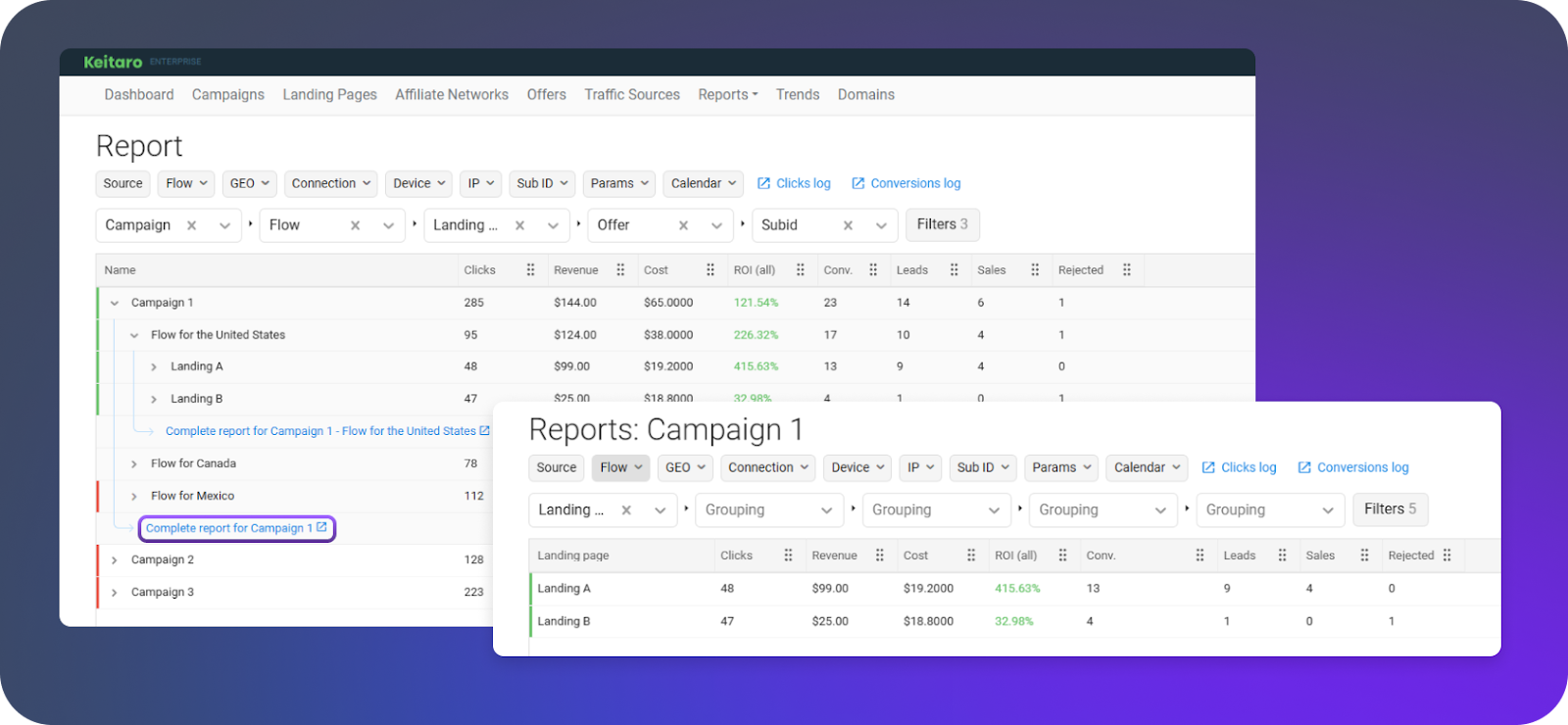Click Cost column drag handle in Report table
Viewport: 1568px width, 725px height.
[x=710, y=270]
